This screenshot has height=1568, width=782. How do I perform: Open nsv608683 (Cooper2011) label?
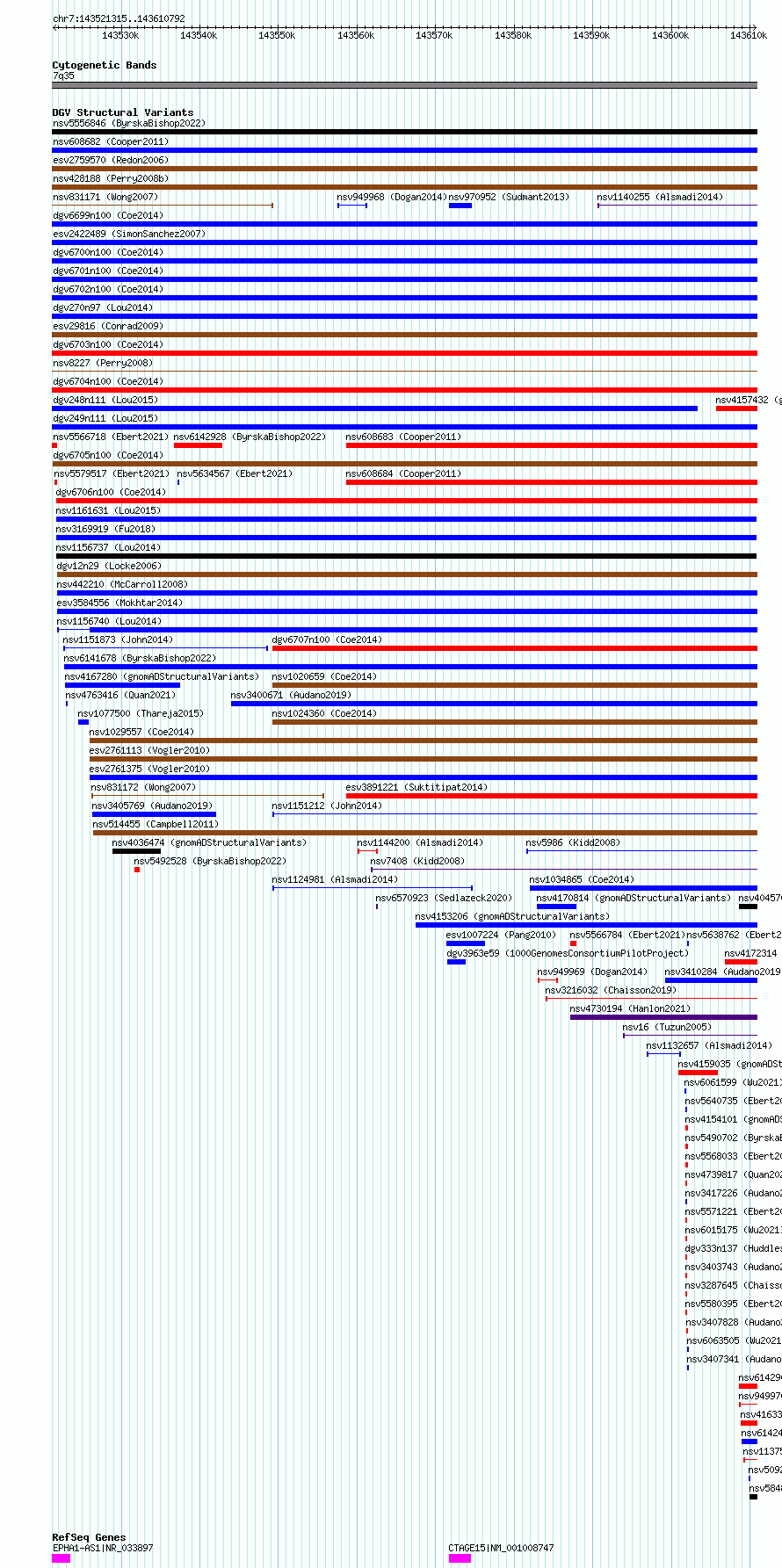click(403, 437)
